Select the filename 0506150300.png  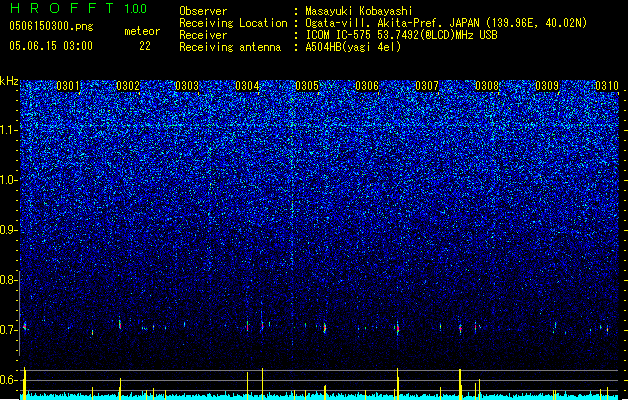click(x=51, y=26)
